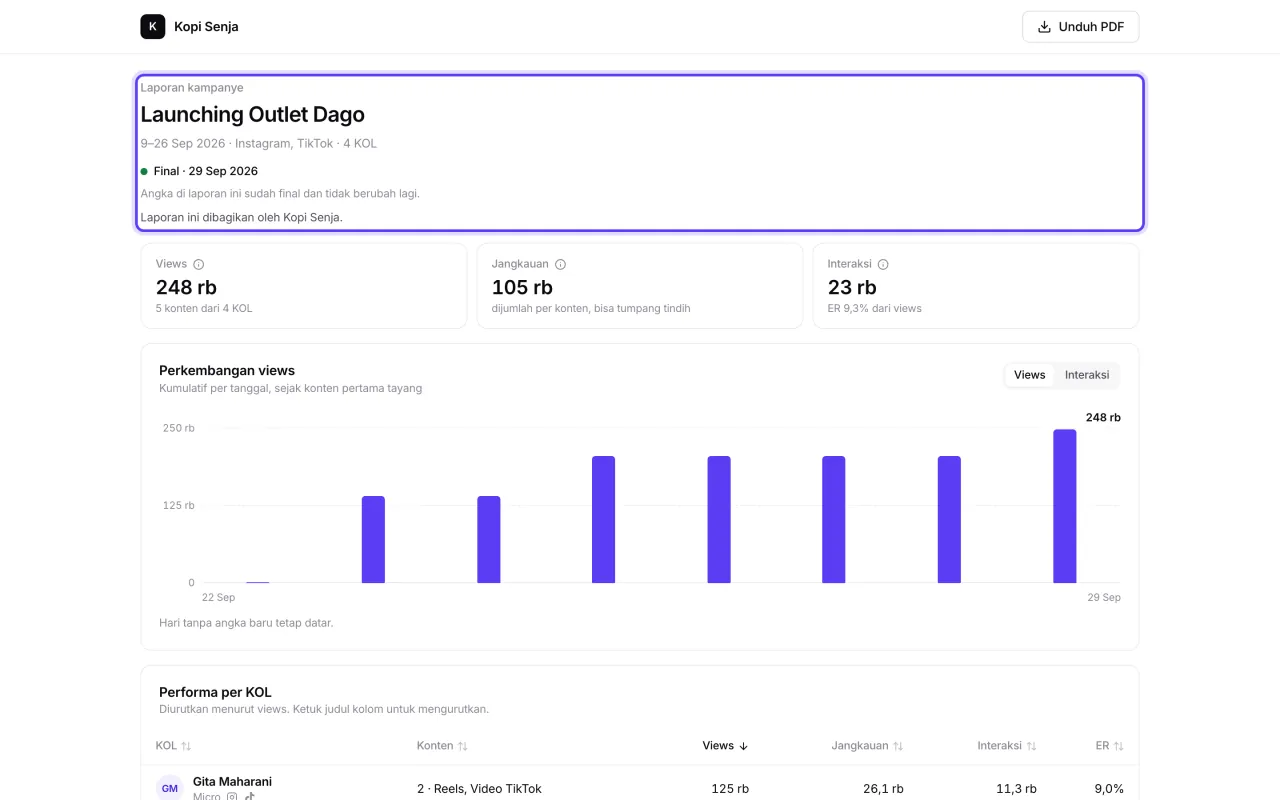1280x800 pixels.
Task: Click the Kopi Senja logo icon
Action: click(x=152, y=27)
